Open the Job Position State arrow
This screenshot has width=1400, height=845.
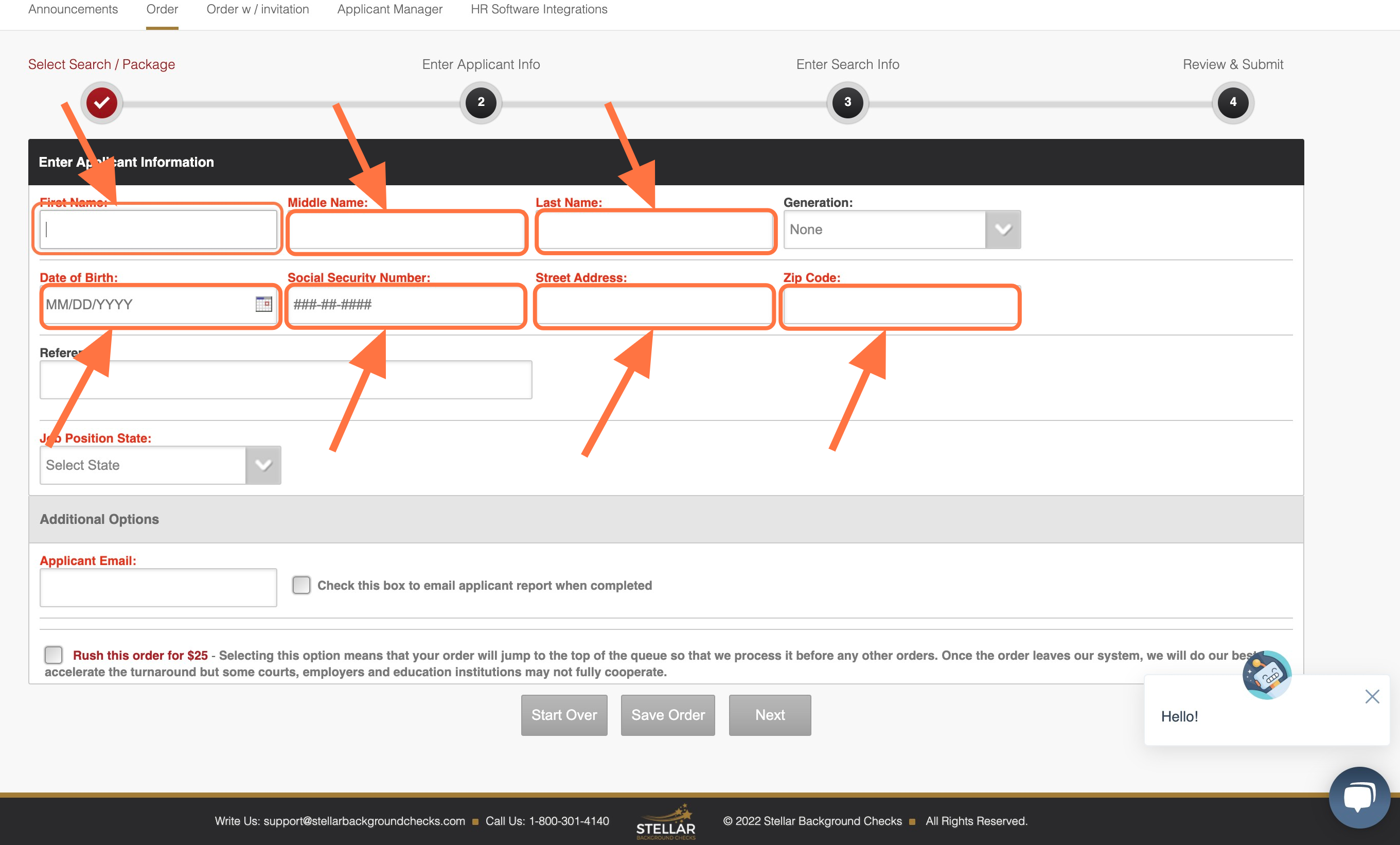pos(263,465)
